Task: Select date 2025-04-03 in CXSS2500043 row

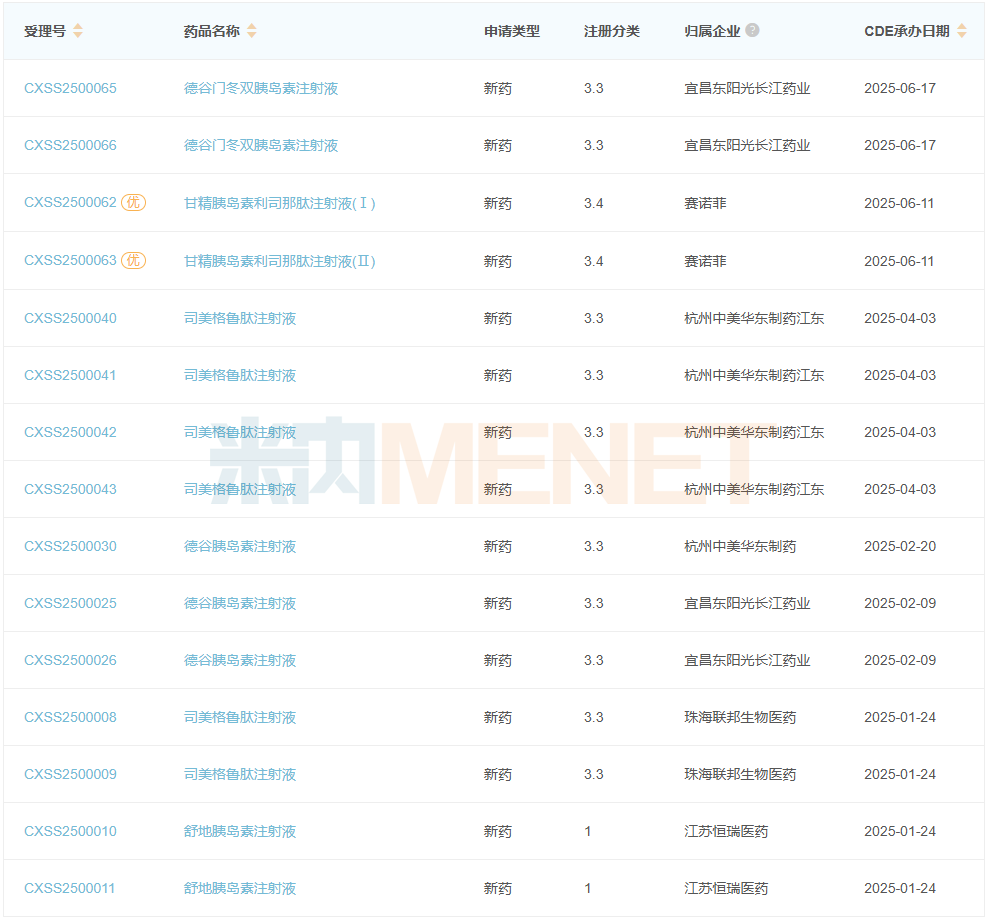Action: click(900, 490)
